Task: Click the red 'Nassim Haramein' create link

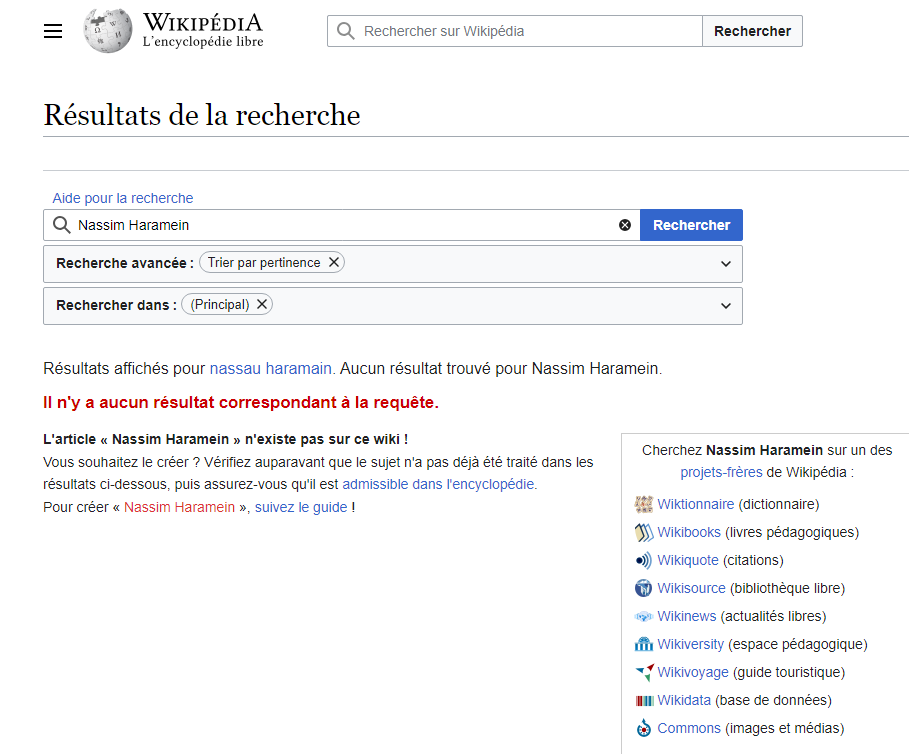Action: [x=179, y=507]
